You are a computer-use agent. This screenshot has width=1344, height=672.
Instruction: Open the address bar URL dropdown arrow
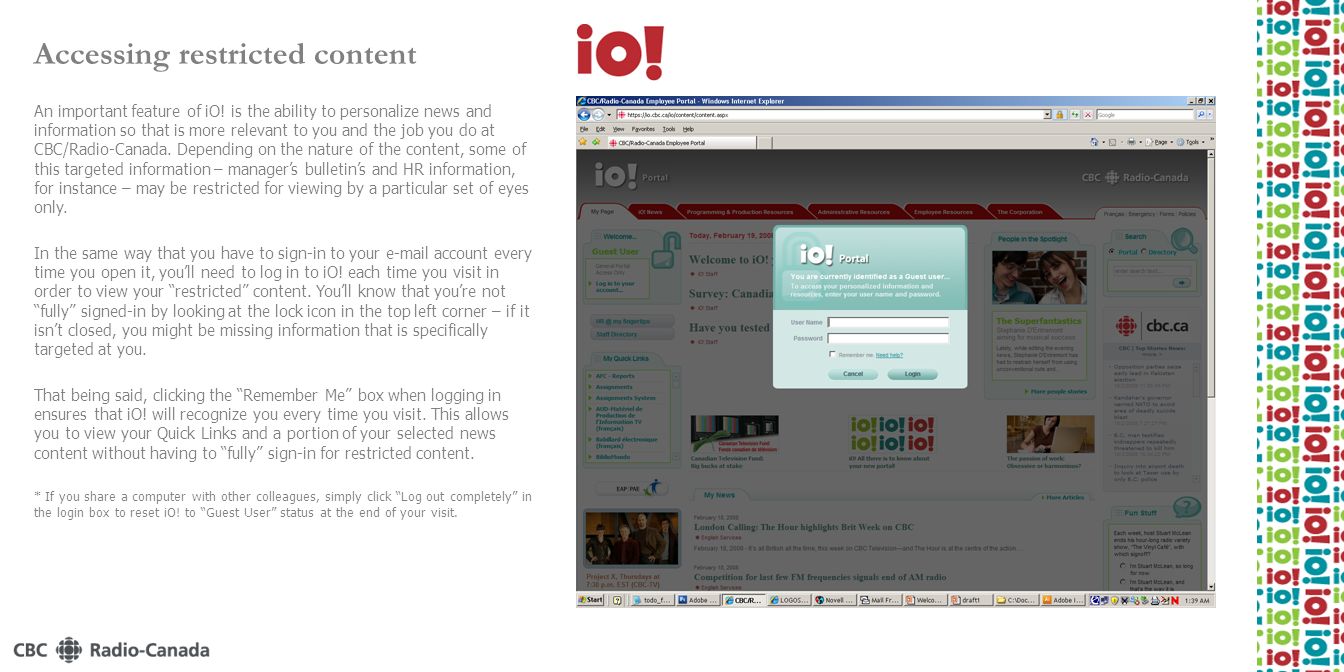pos(1047,115)
